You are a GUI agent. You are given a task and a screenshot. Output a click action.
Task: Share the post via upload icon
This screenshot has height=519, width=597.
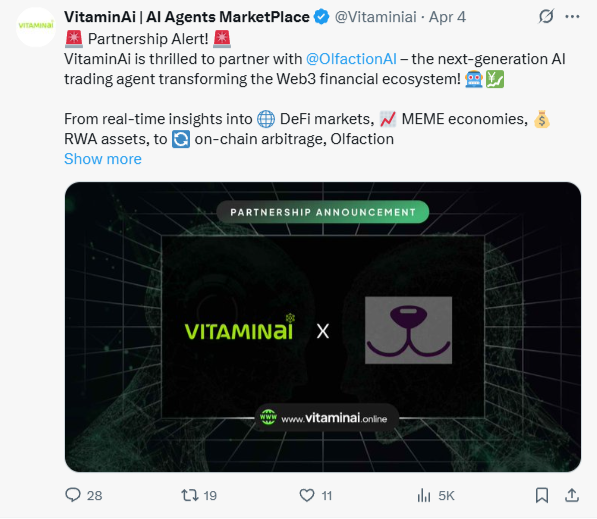572,495
